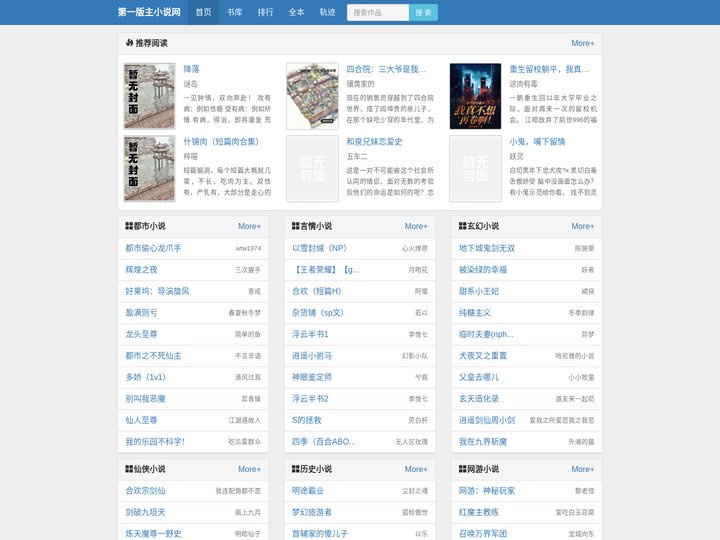The width and height of the screenshot is (720, 540).
Task: Click the grid icon beside 网游小说
Action: tap(462, 469)
